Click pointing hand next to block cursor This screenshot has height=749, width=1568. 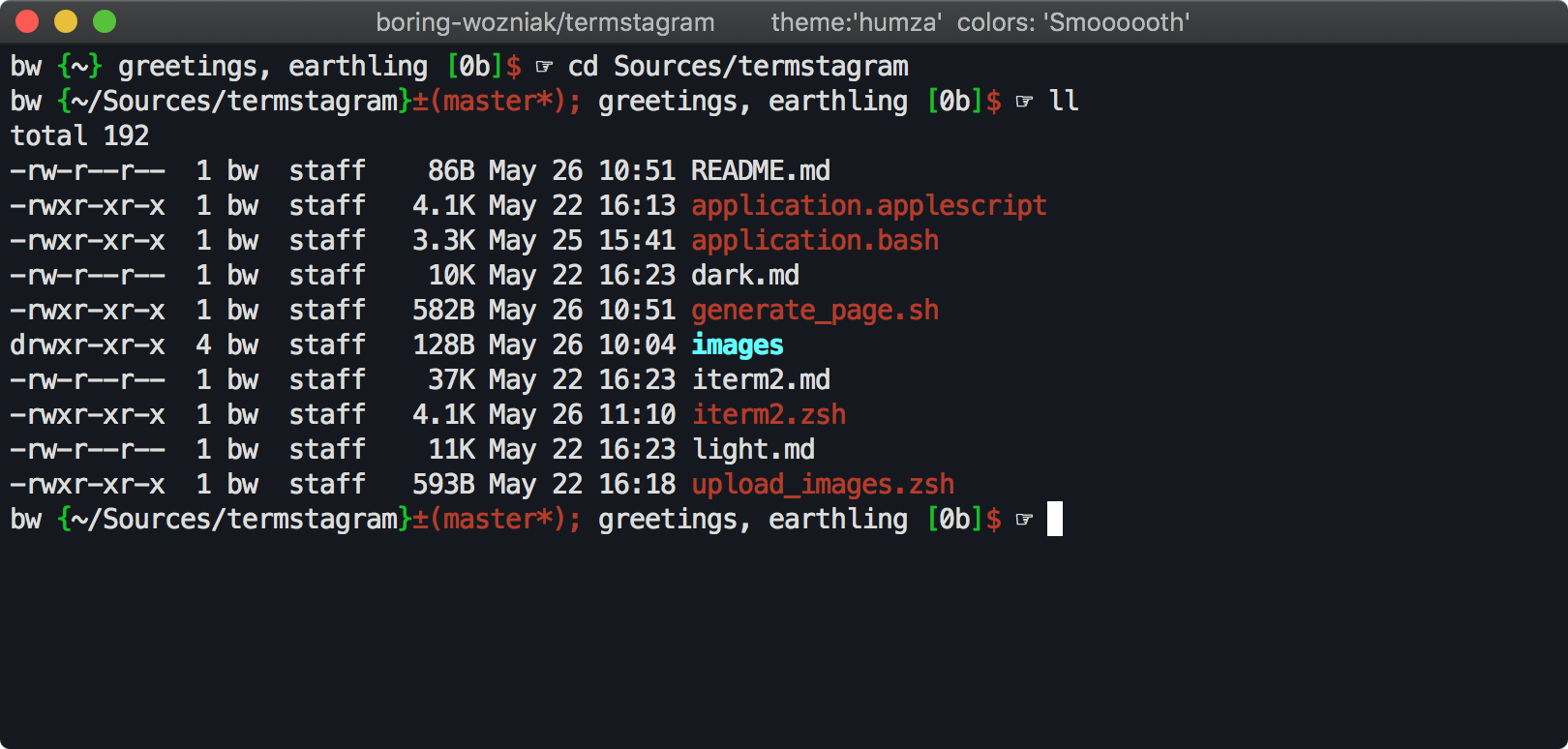(1024, 520)
